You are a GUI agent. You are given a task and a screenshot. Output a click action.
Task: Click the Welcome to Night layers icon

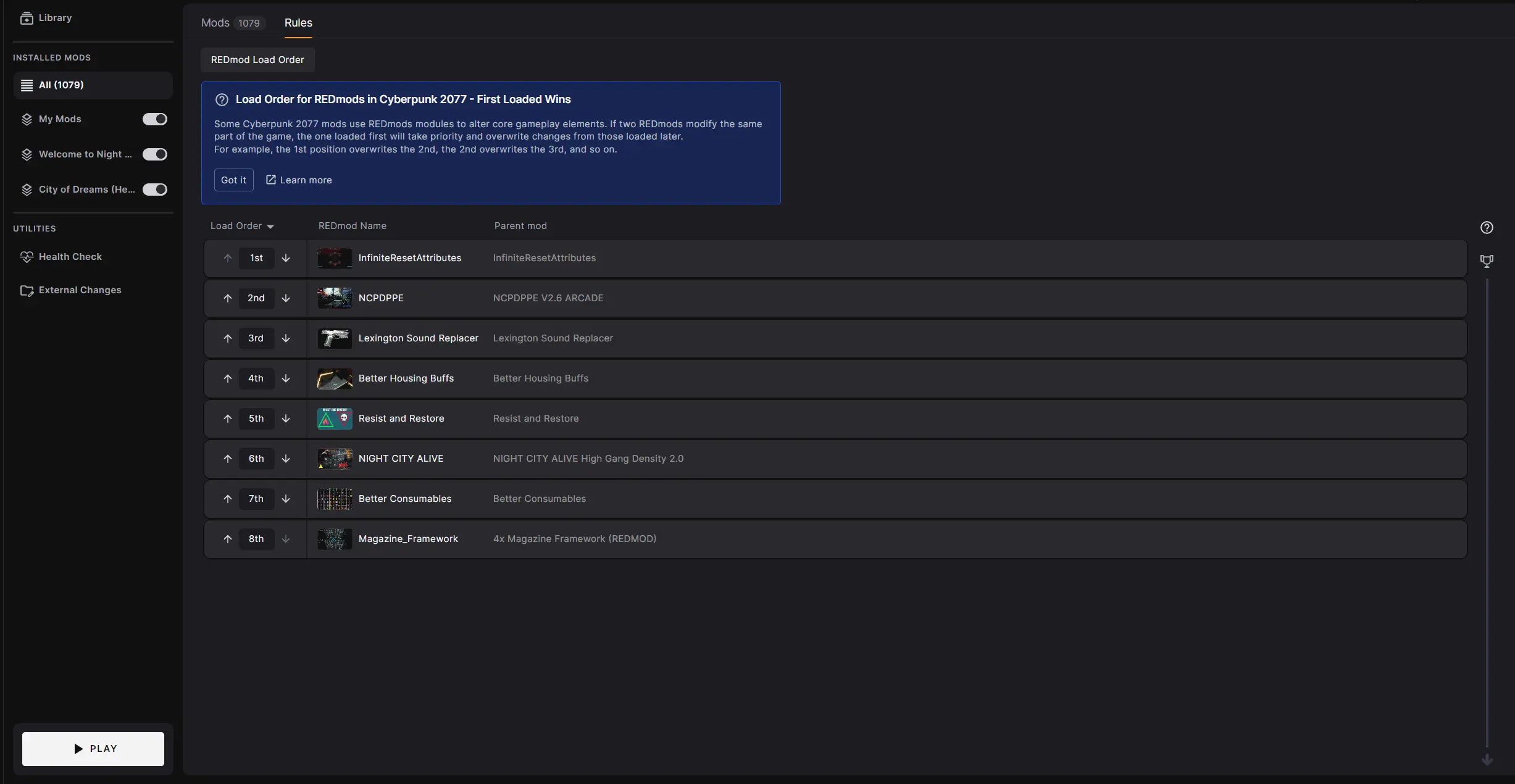coord(27,154)
